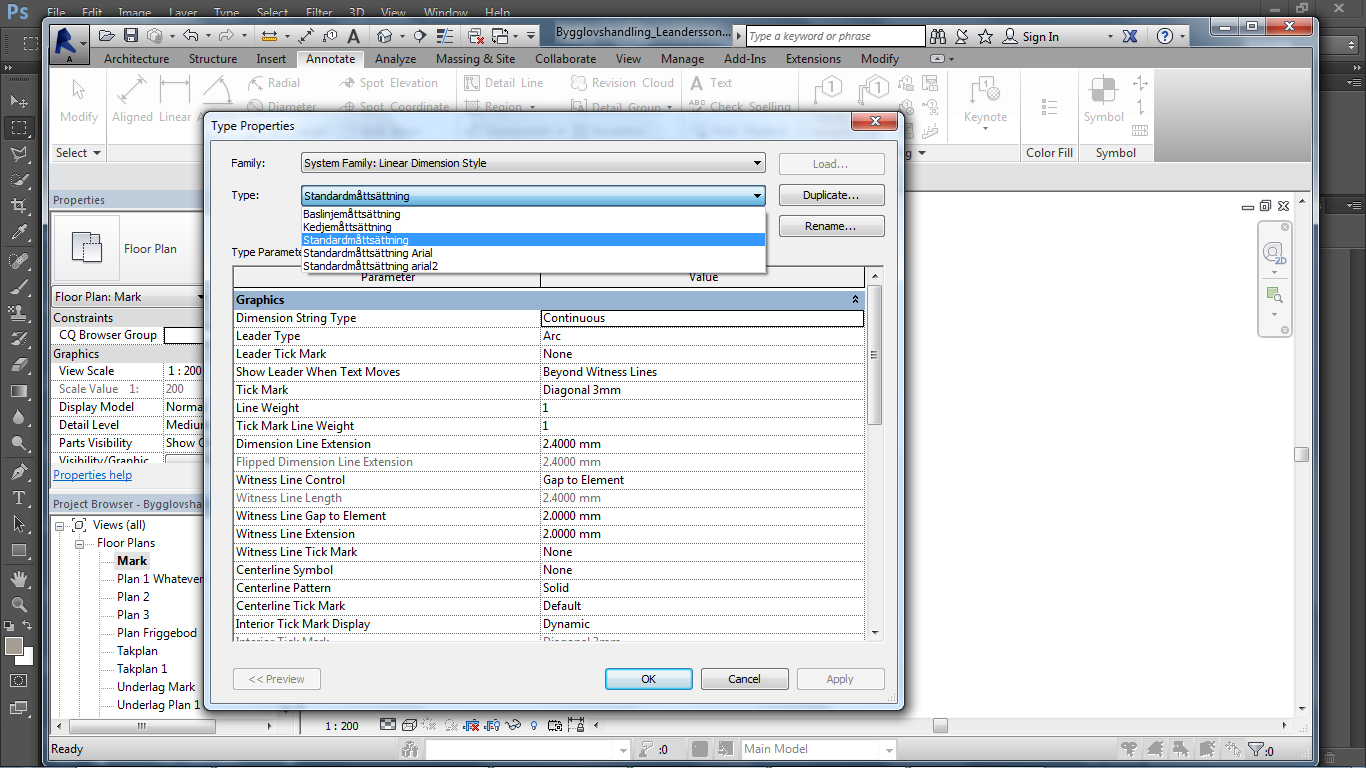Click the star Favorites icon
Viewport: 1366px width, 768px height.
(986, 36)
